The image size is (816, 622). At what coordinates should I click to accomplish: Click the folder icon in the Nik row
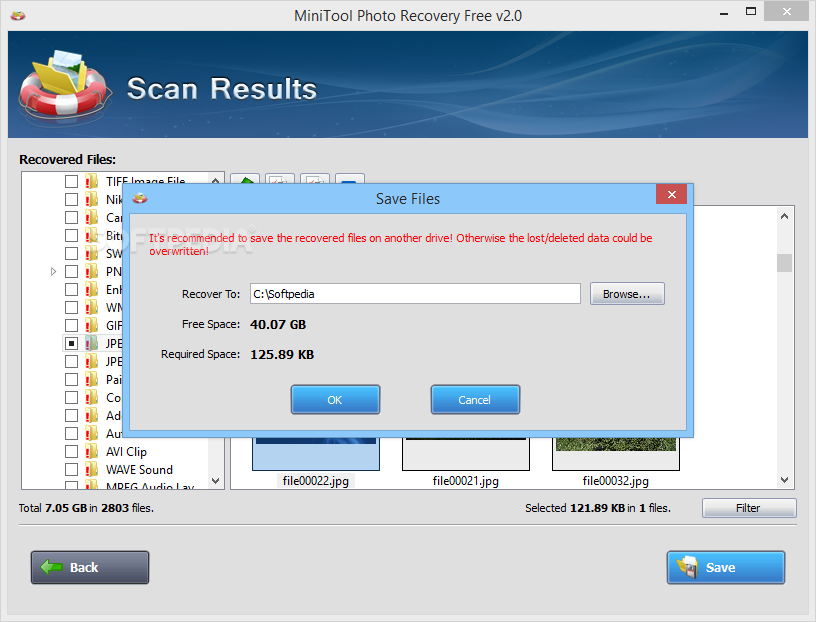[x=92, y=199]
